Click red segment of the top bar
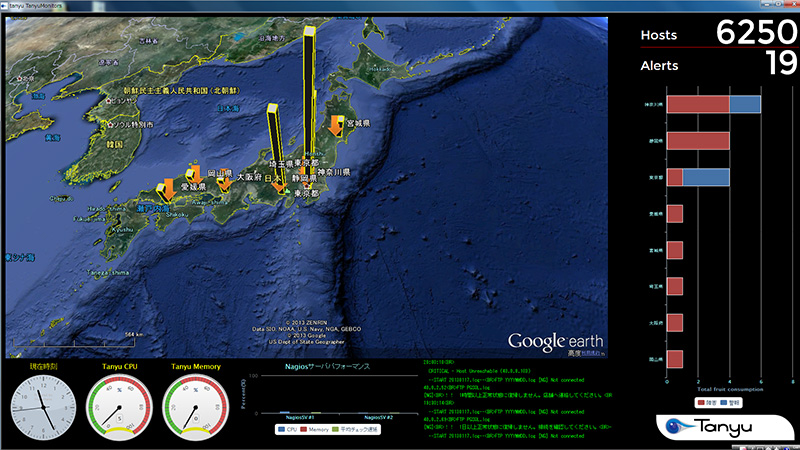 click(698, 105)
